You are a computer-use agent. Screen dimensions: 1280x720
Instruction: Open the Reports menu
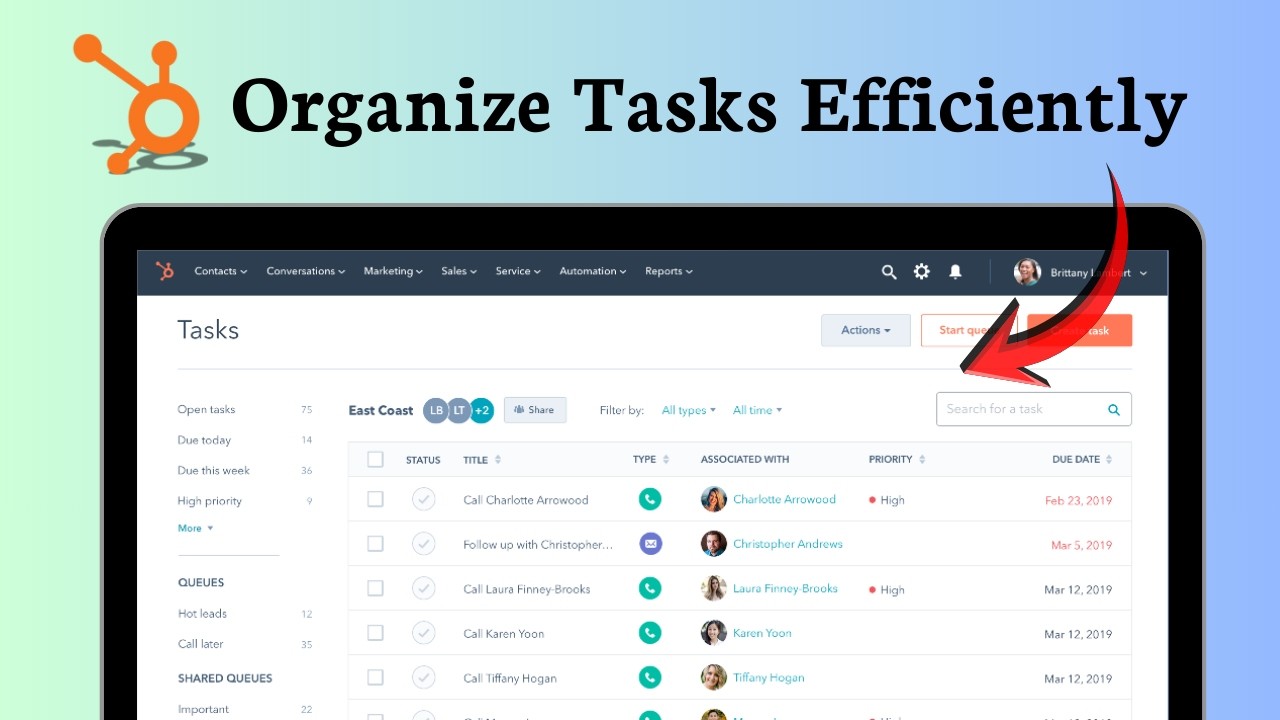(669, 271)
